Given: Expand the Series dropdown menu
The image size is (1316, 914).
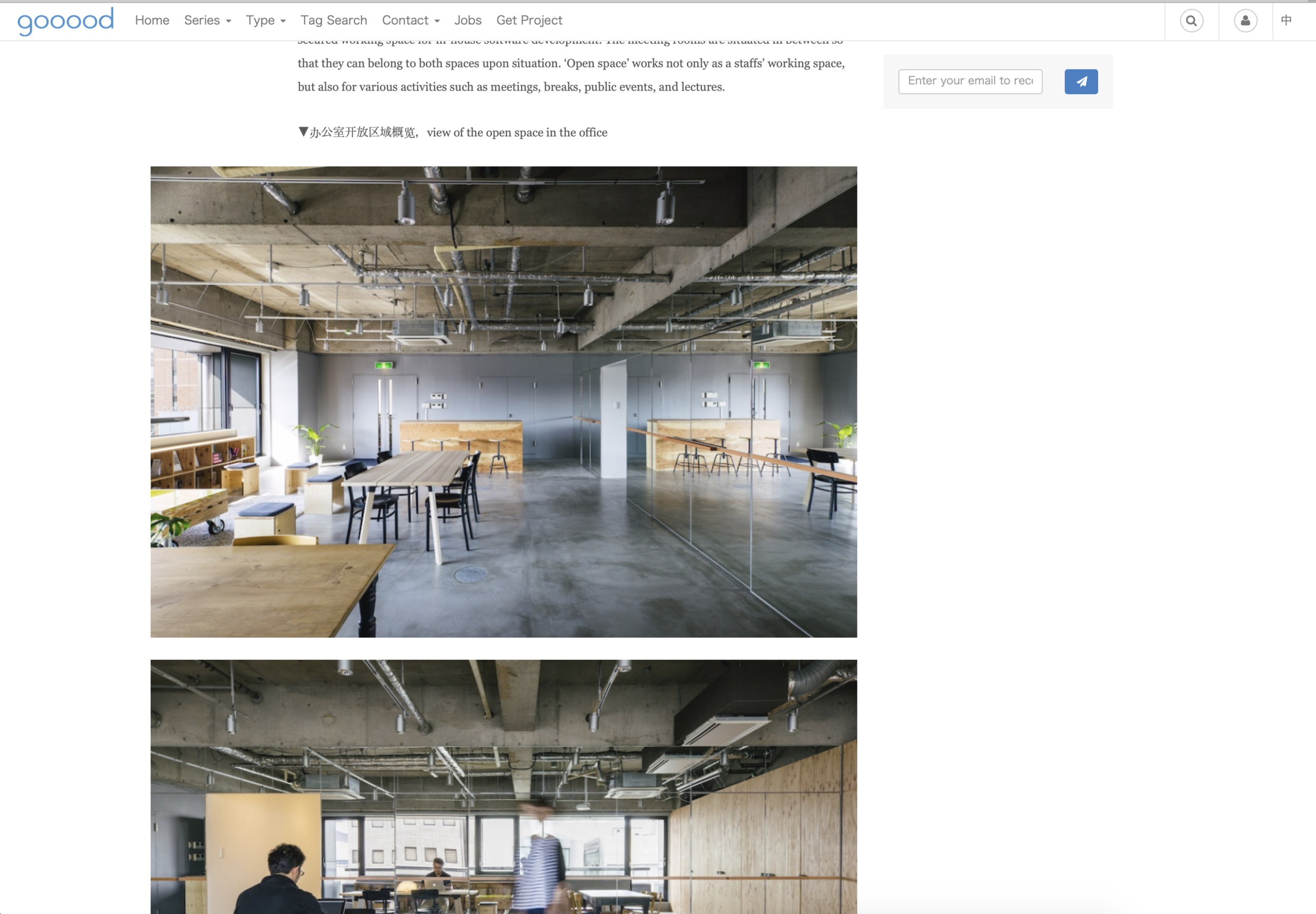Looking at the screenshot, I should (x=207, y=21).
